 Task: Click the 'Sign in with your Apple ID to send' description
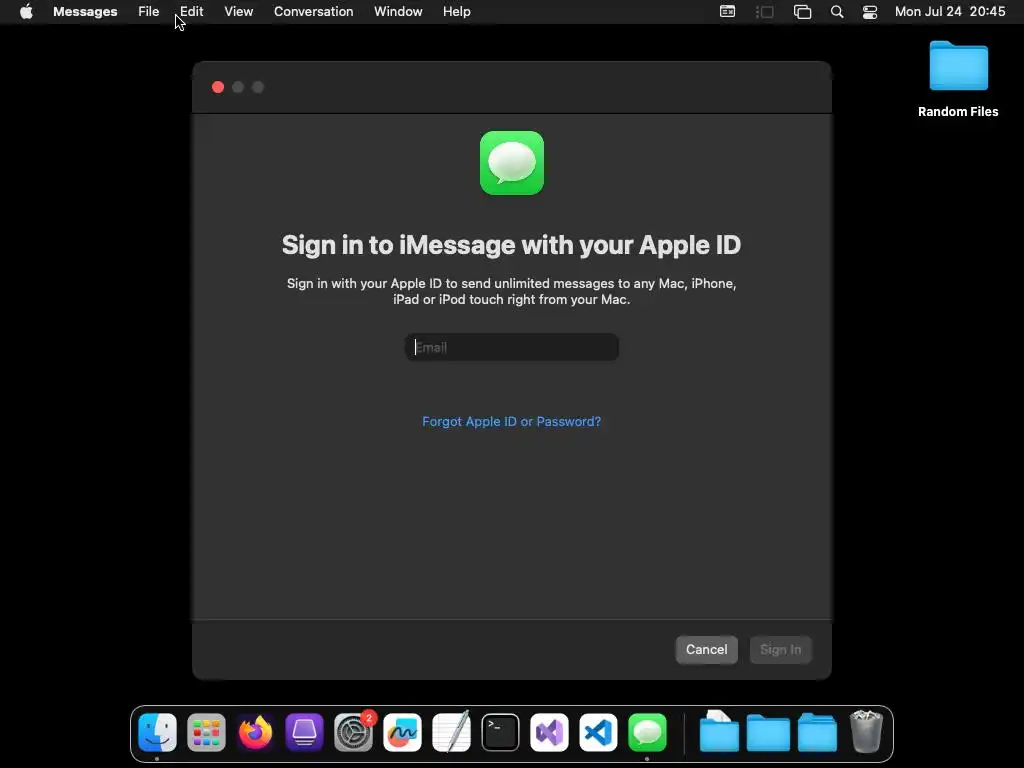tap(511, 291)
